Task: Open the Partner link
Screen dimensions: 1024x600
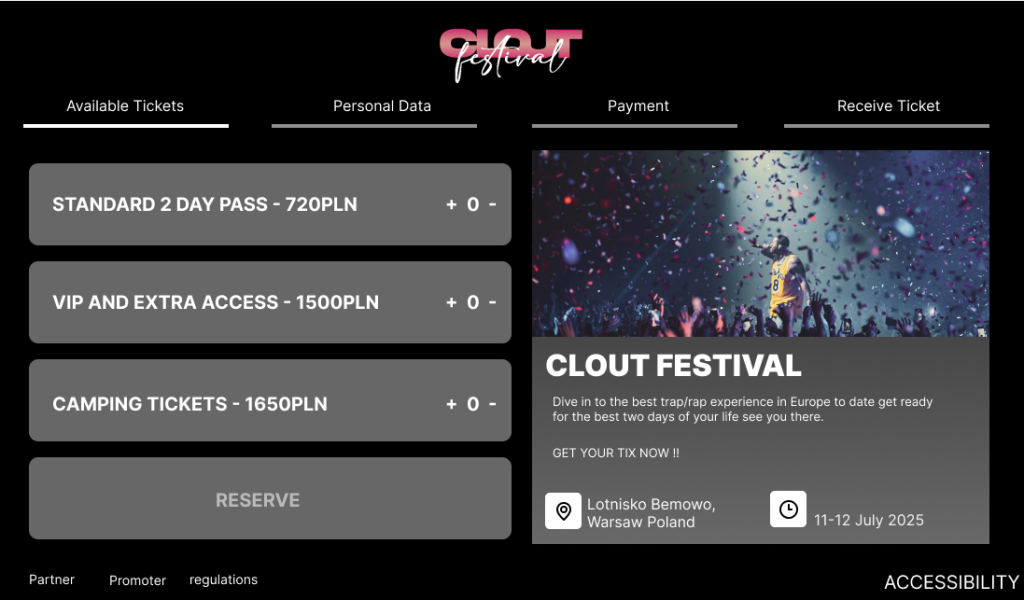Action: click(x=52, y=580)
